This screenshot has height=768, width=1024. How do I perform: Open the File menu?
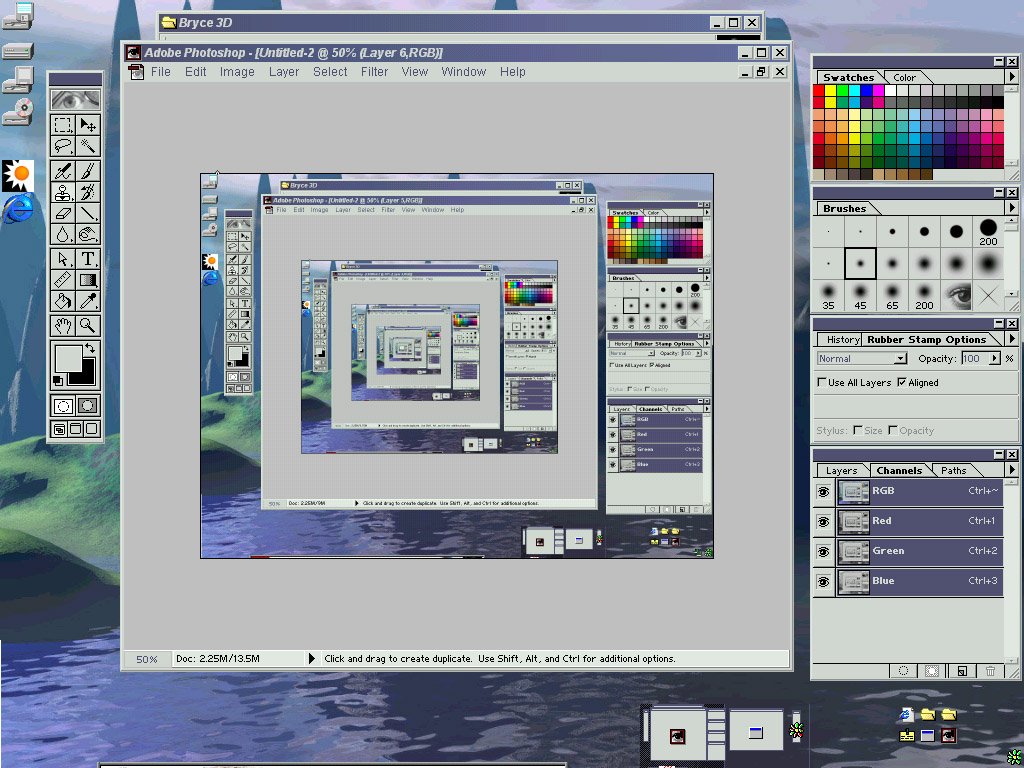[161, 72]
